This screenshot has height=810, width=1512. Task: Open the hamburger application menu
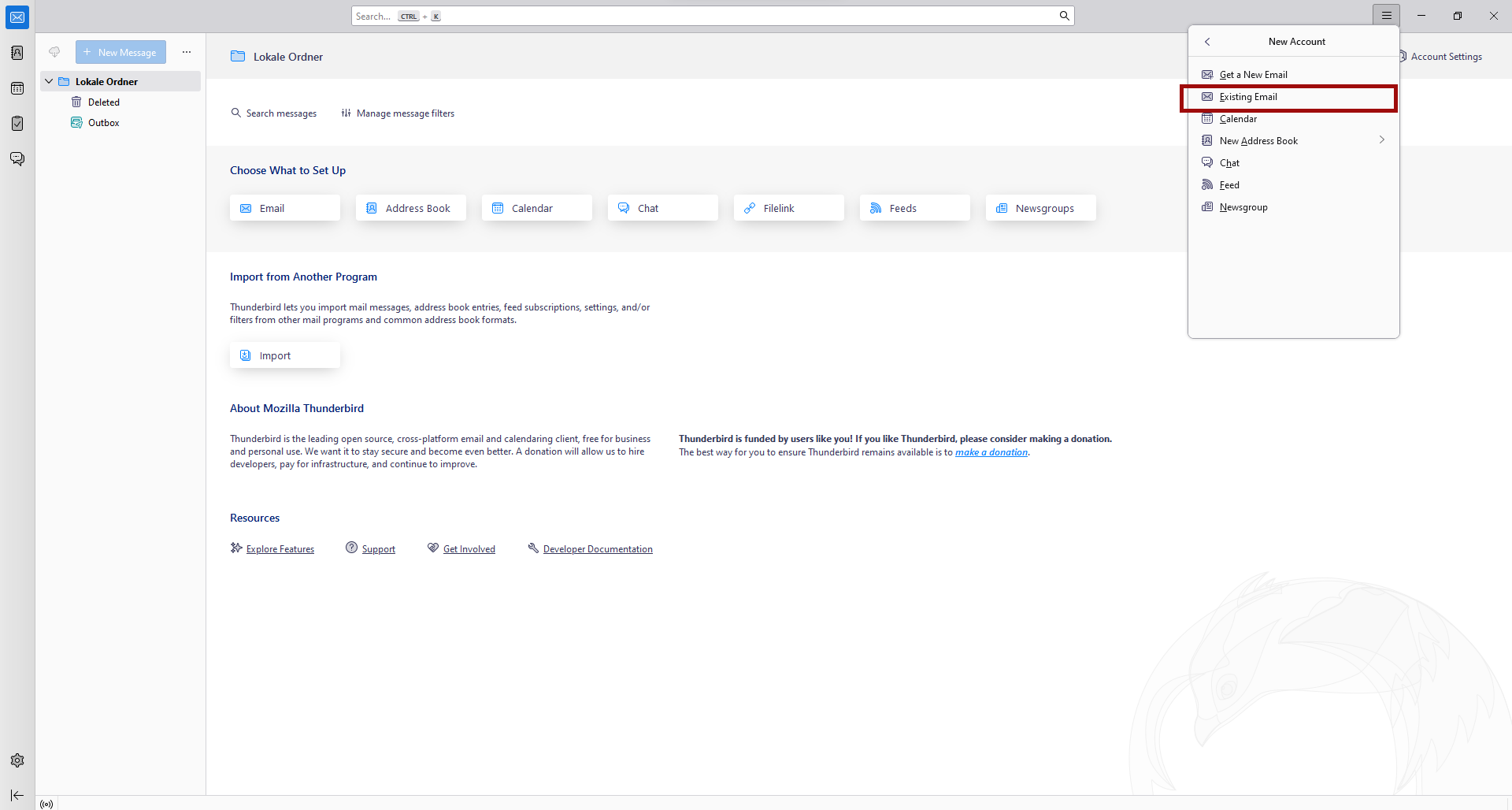pos(1387,16)
